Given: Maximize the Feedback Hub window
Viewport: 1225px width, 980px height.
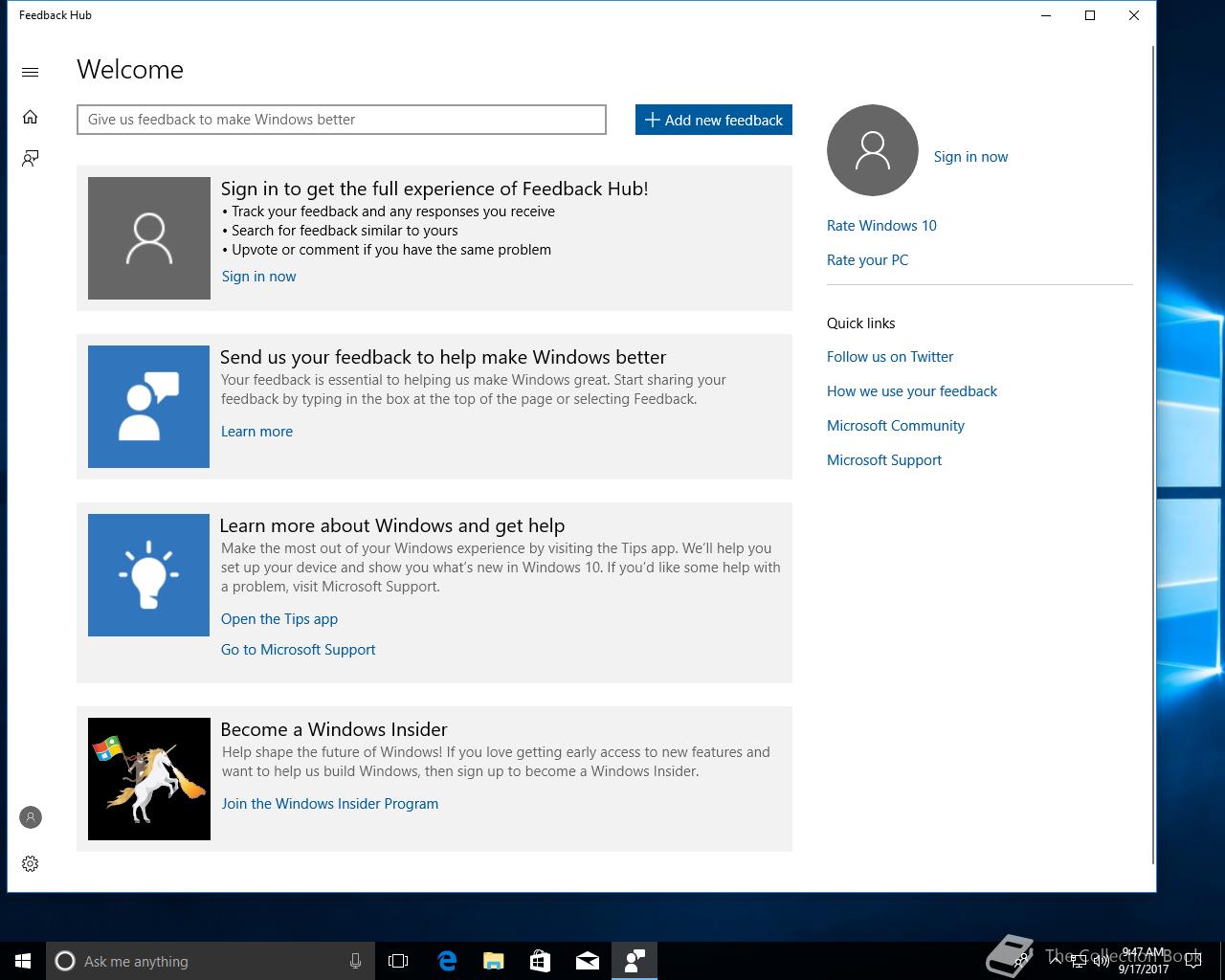Looking at the screenshot, I should (1090, 15).
